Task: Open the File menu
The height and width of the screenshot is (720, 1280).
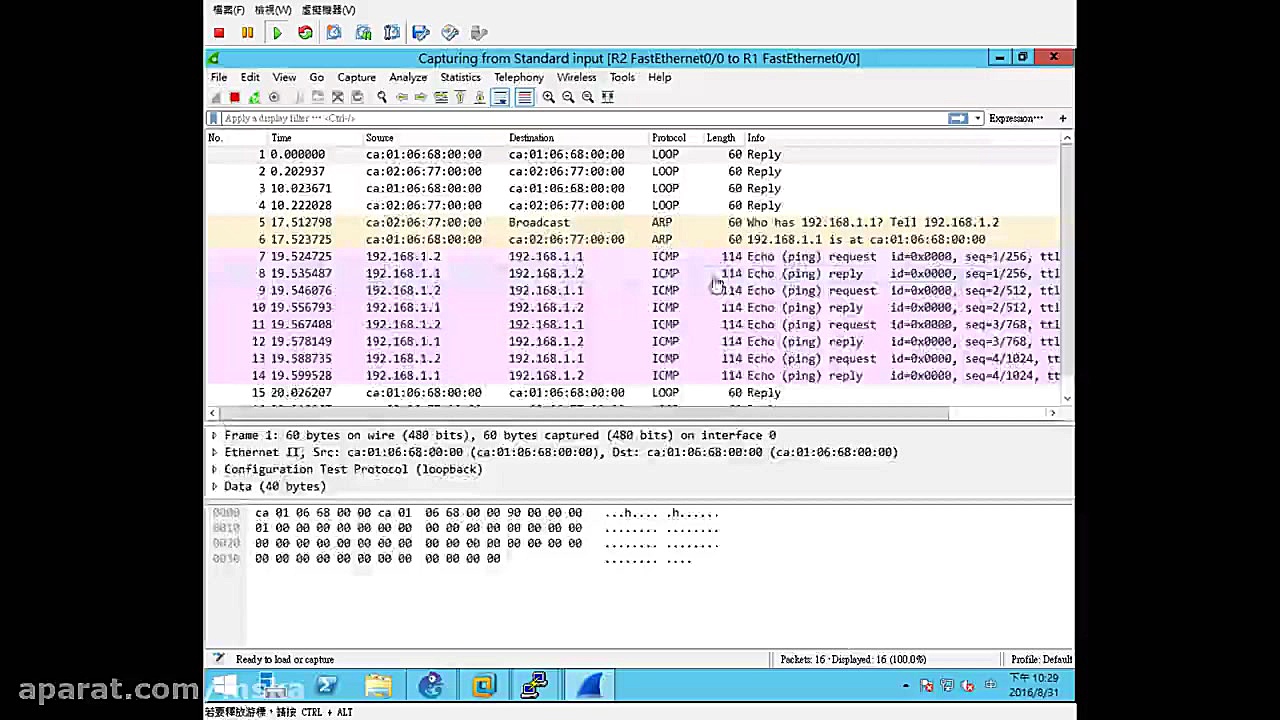Action: point(218,77)
